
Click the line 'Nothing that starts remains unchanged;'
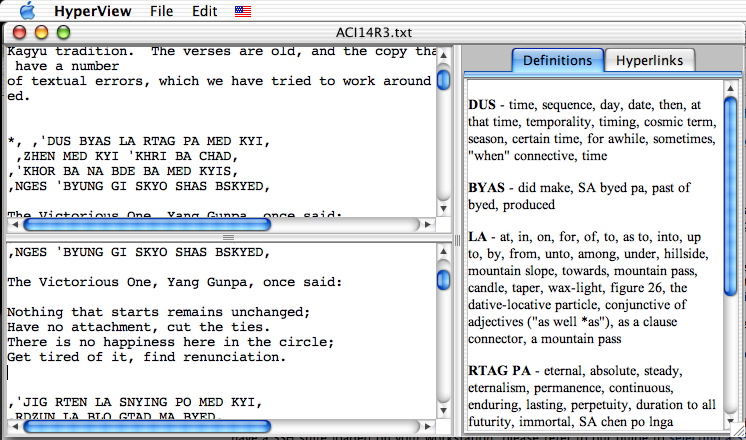158,312
